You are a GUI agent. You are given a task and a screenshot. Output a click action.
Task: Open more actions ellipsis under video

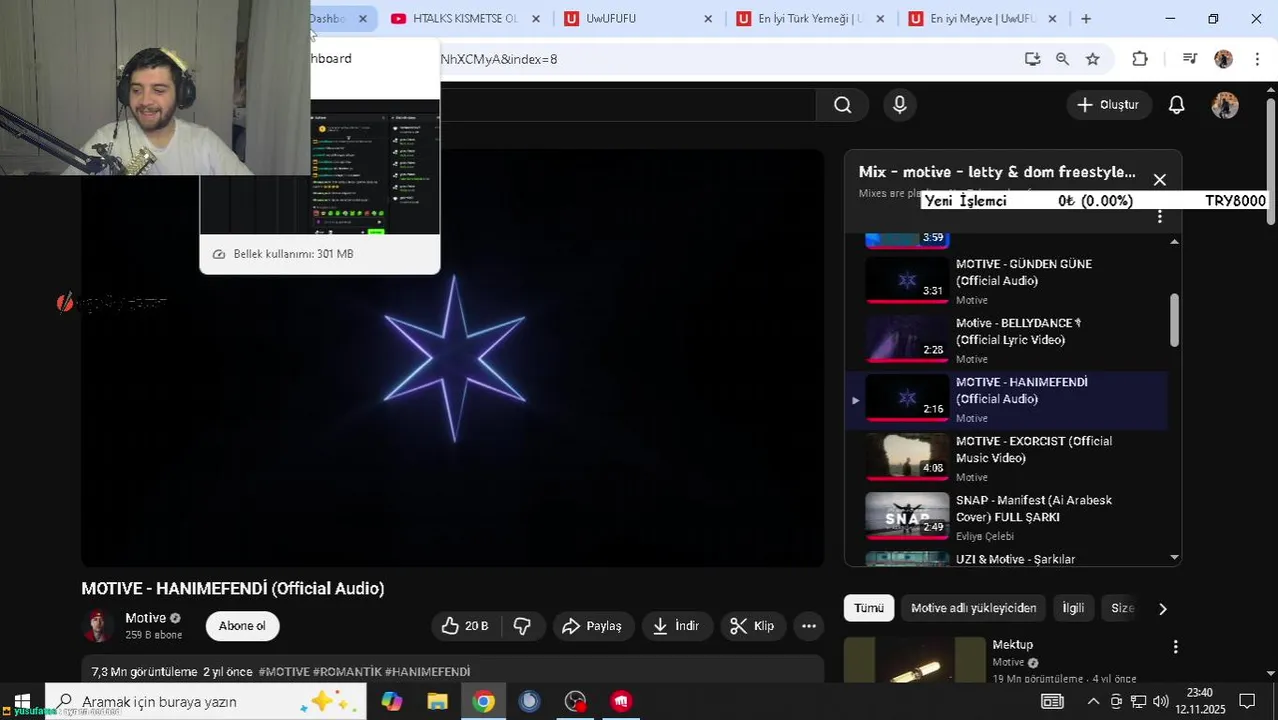pos(809,626)
